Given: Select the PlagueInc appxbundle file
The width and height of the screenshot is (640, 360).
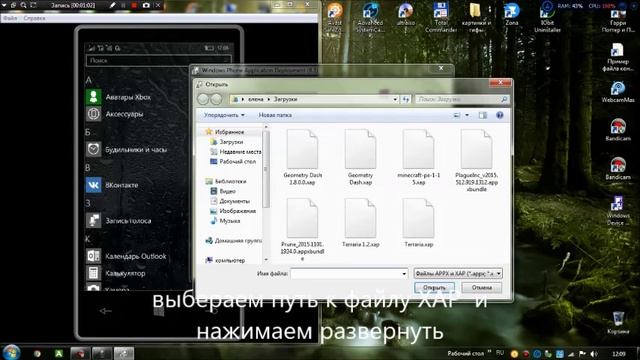Looking at the screenshot, I should pos(476,160).
